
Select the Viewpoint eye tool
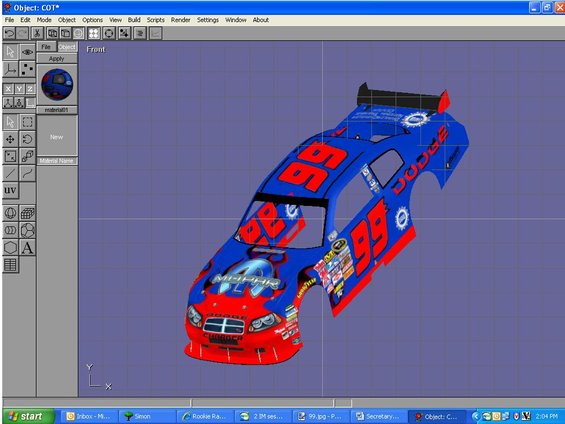pos(27,52)
